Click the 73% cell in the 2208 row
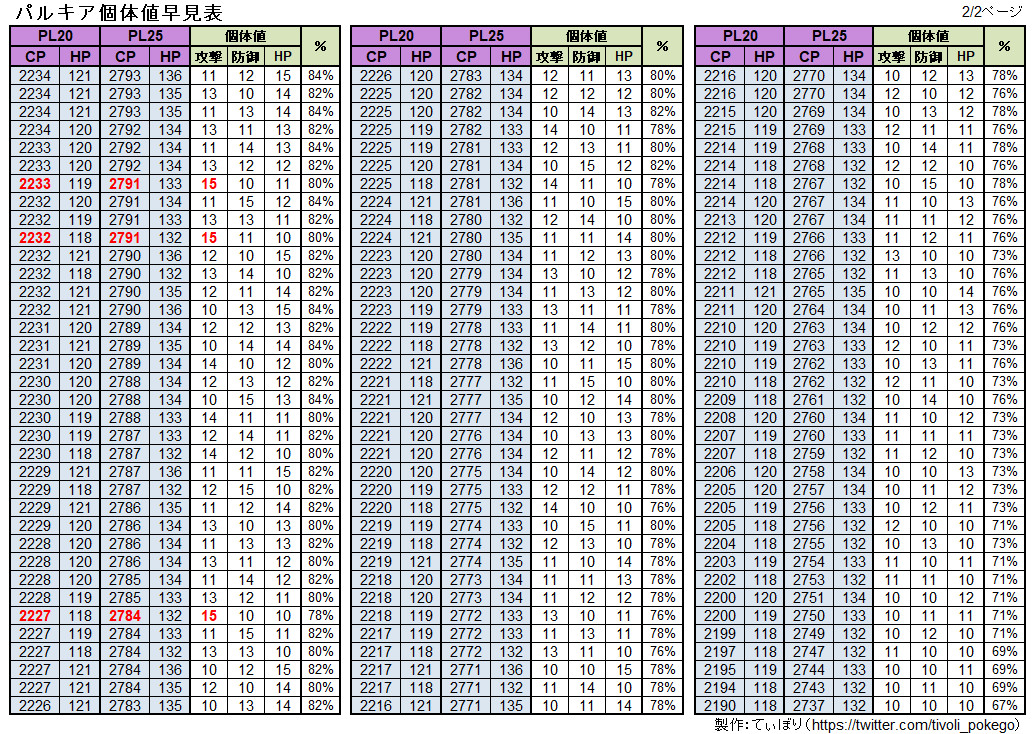Viewport: 1036px width, 734px height. 1004,418
